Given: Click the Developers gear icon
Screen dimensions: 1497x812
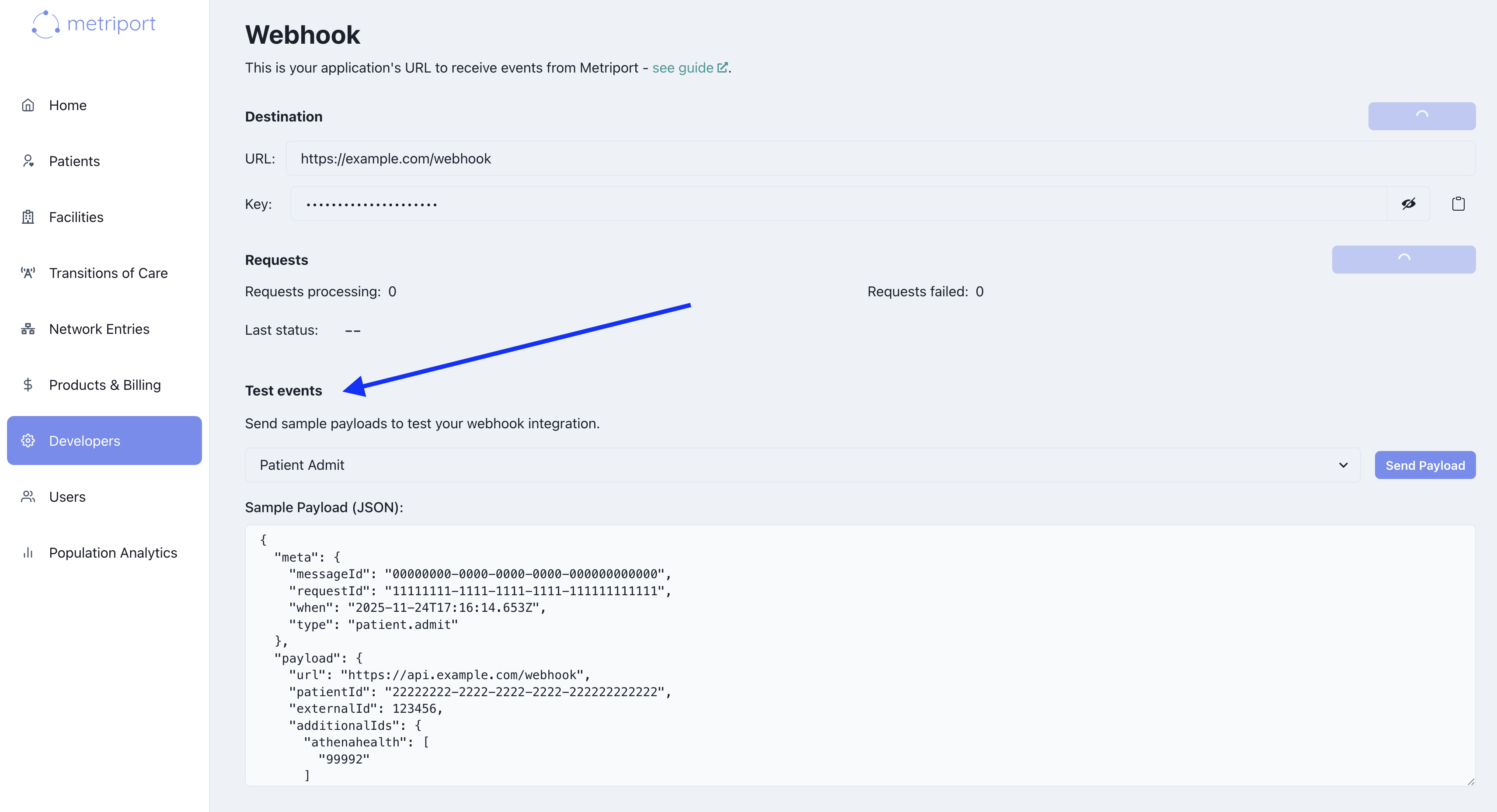Looking at the screenshot, I should (28, 441).
